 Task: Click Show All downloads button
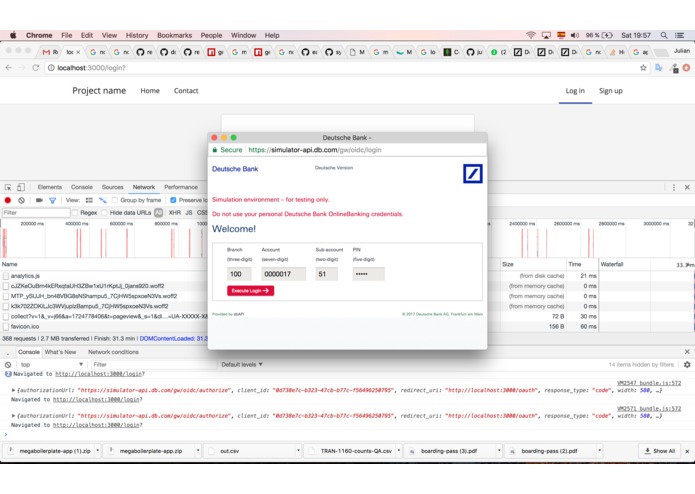(x=660, y=451)
